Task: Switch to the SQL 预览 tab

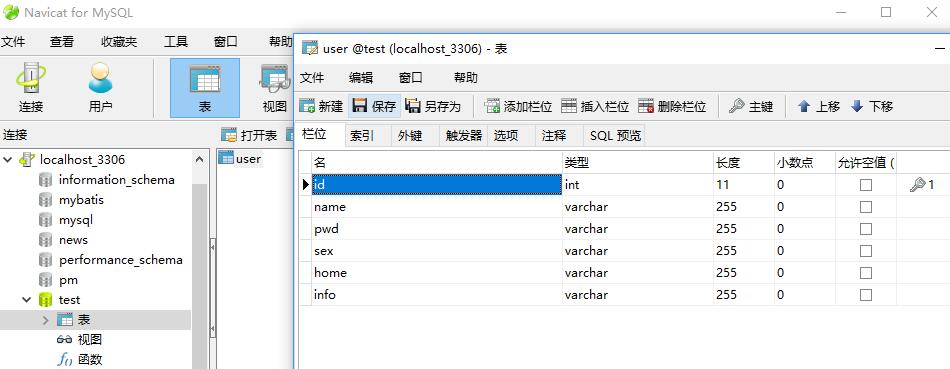Action: [x=615, y=136]
